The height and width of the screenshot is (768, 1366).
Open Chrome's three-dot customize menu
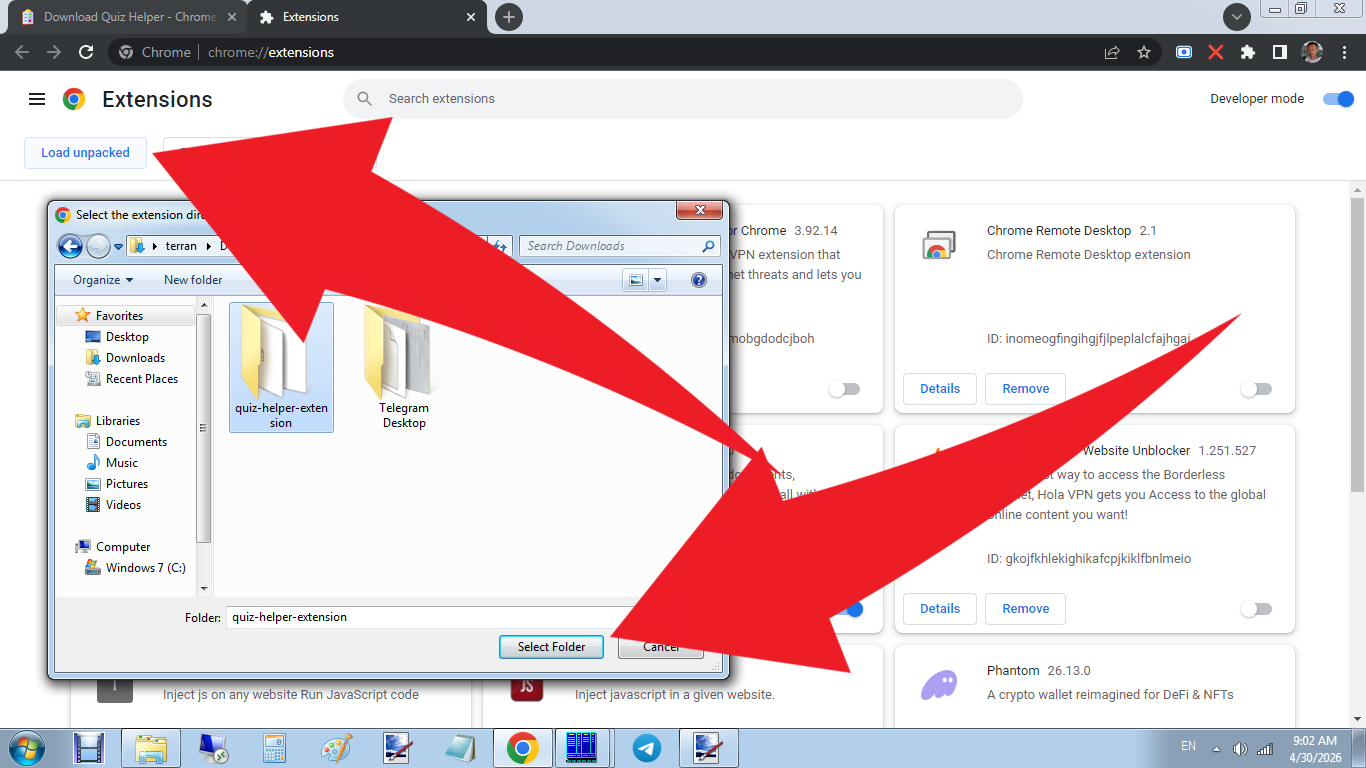pos(1343,52)
